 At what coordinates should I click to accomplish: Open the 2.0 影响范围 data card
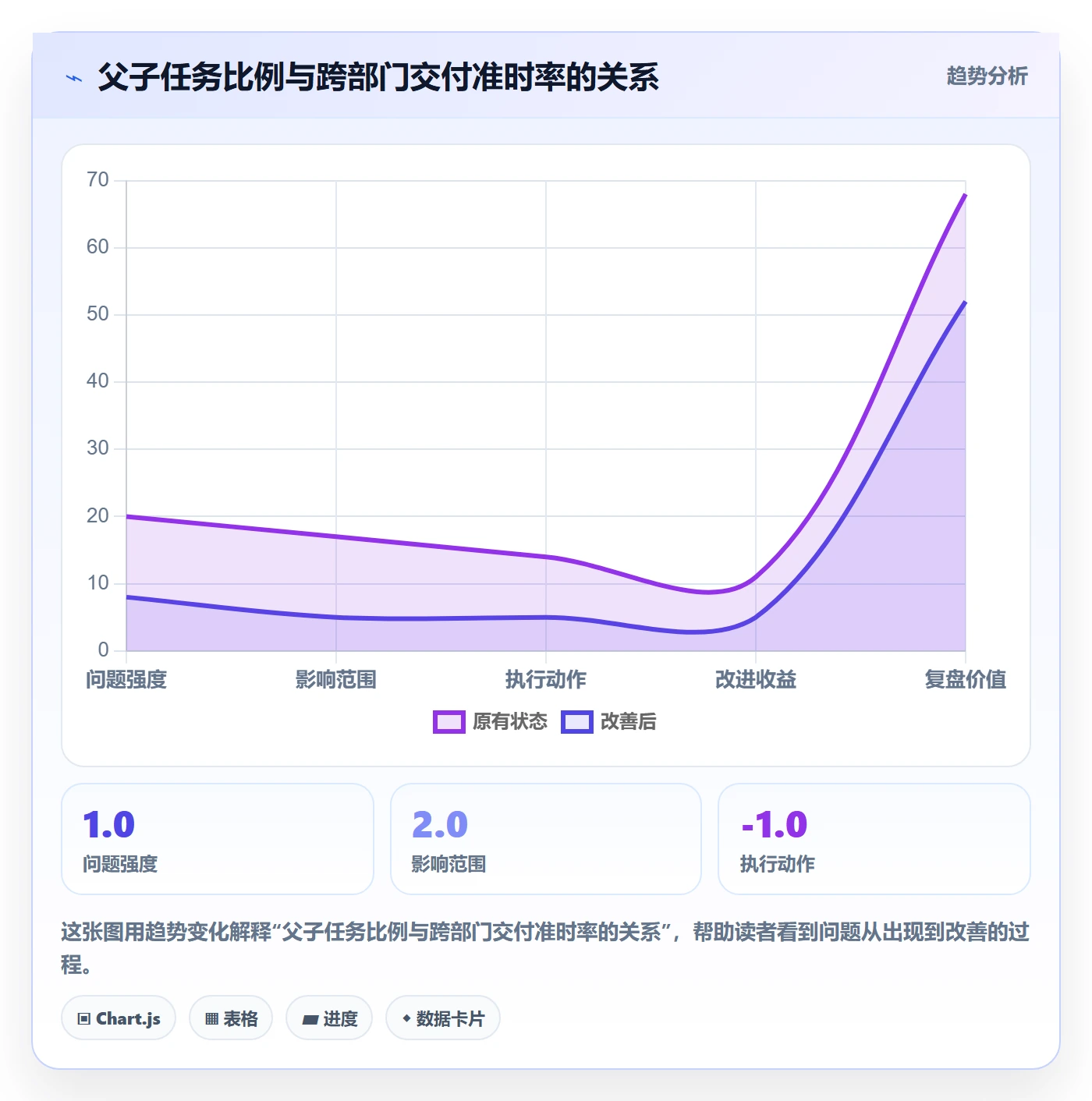tap(546, 839)
